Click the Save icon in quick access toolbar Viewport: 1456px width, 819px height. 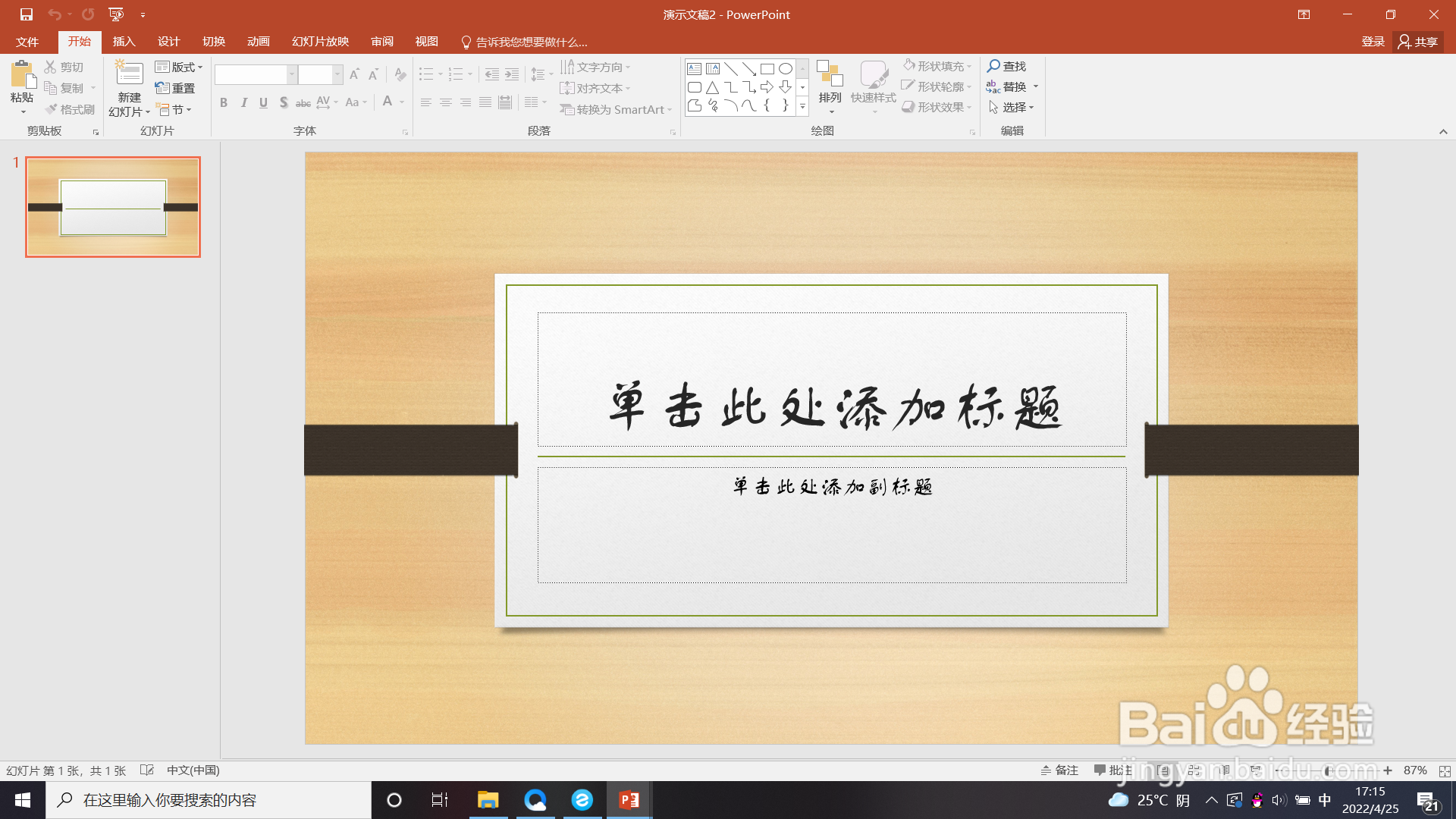[x=27, y=14]
